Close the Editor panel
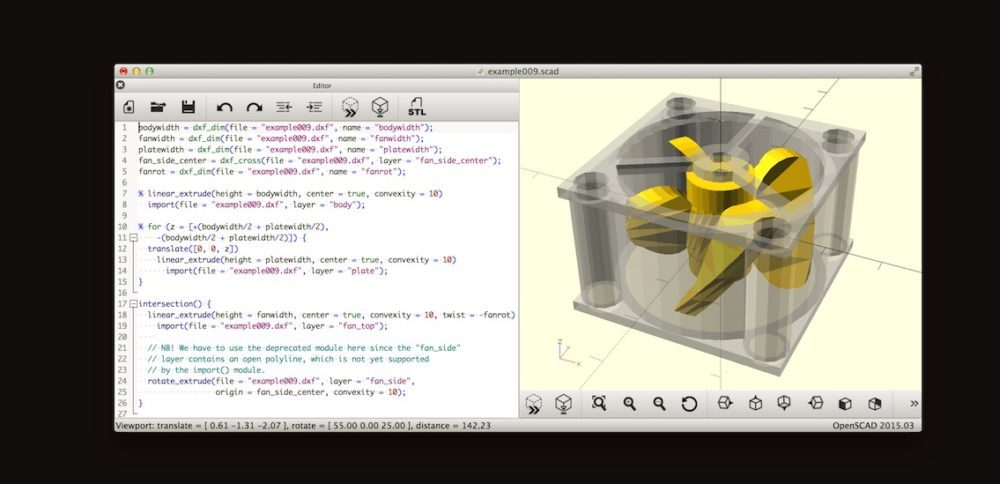This screenshot has width=1000, height=484. point(121,86)
